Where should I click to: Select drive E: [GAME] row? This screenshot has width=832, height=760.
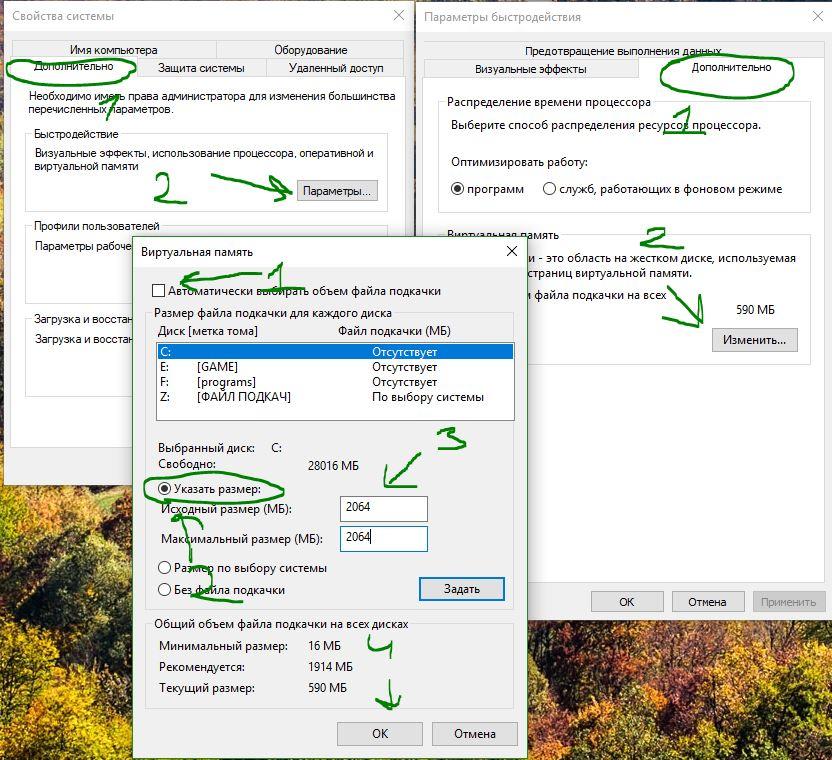coord(335,367)
